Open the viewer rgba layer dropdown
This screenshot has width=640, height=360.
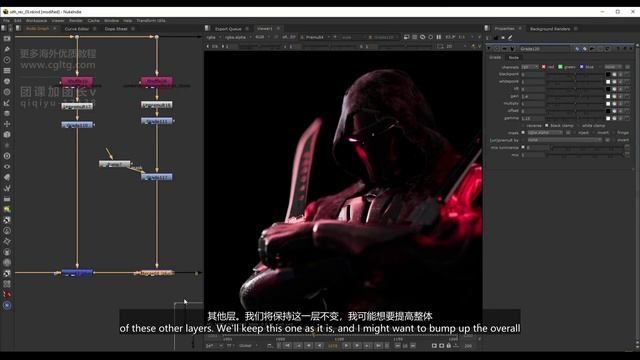click(x=213, y=37)
